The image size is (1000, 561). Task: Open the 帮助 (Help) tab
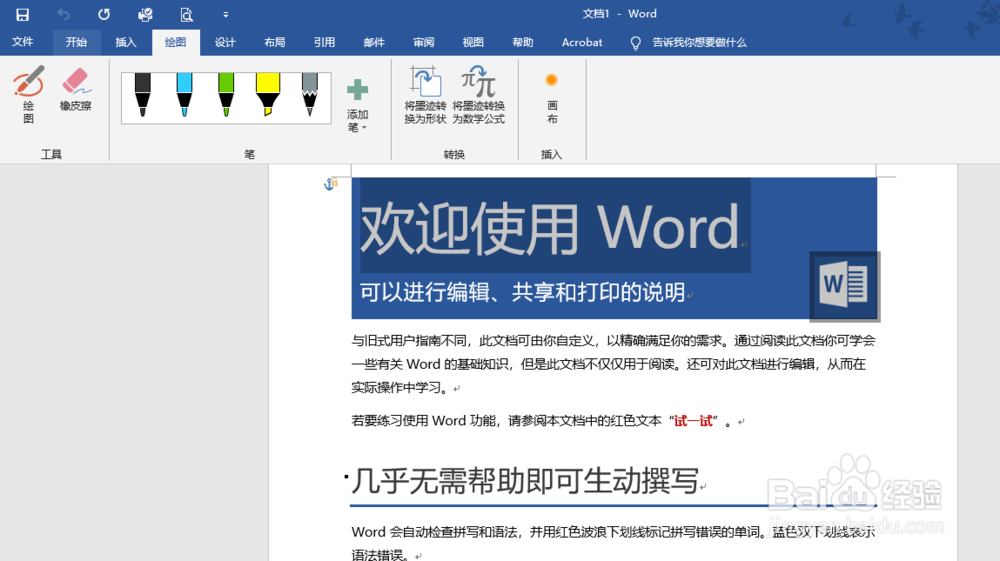pos(523,42)
